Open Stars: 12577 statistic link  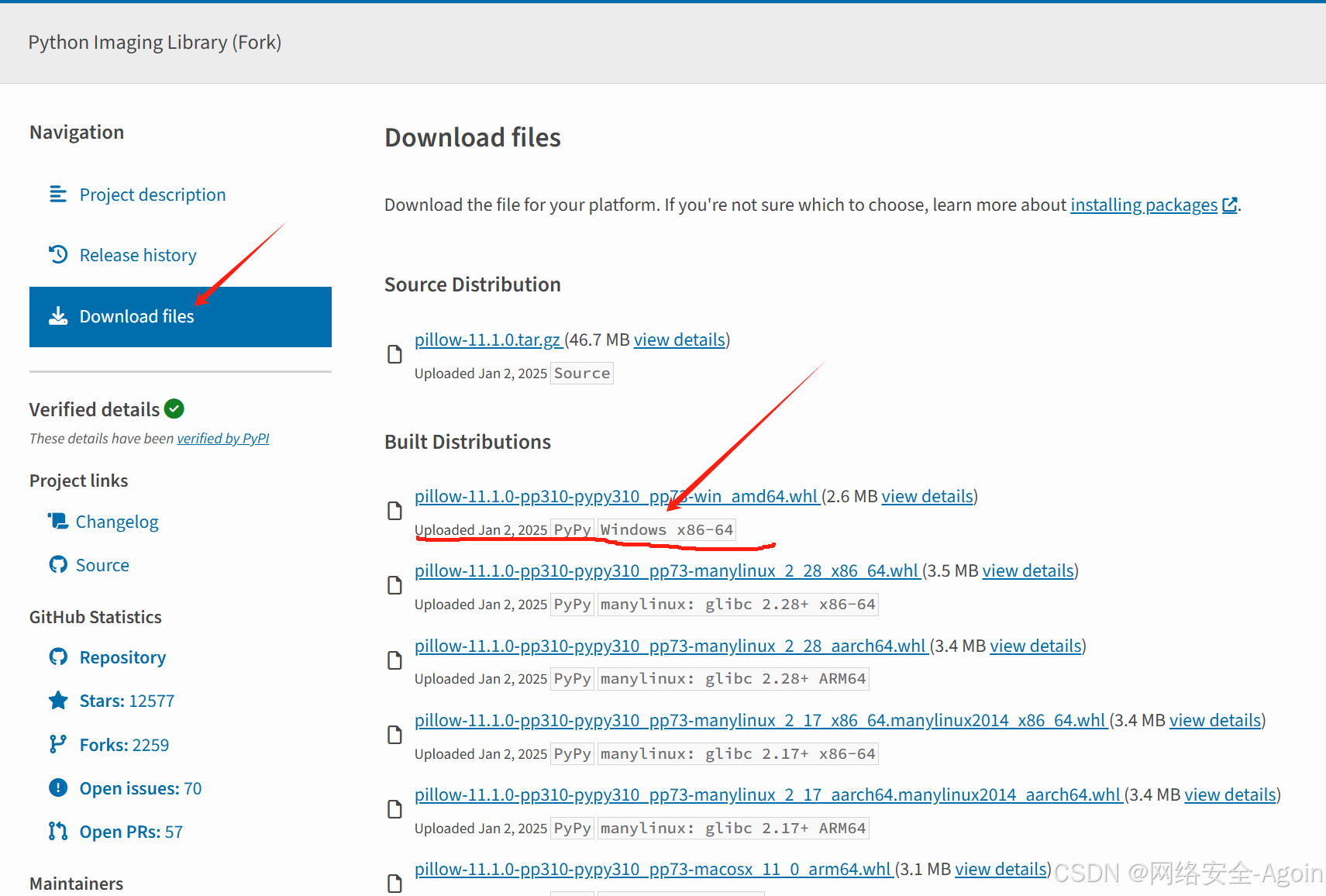pos(127,701)
